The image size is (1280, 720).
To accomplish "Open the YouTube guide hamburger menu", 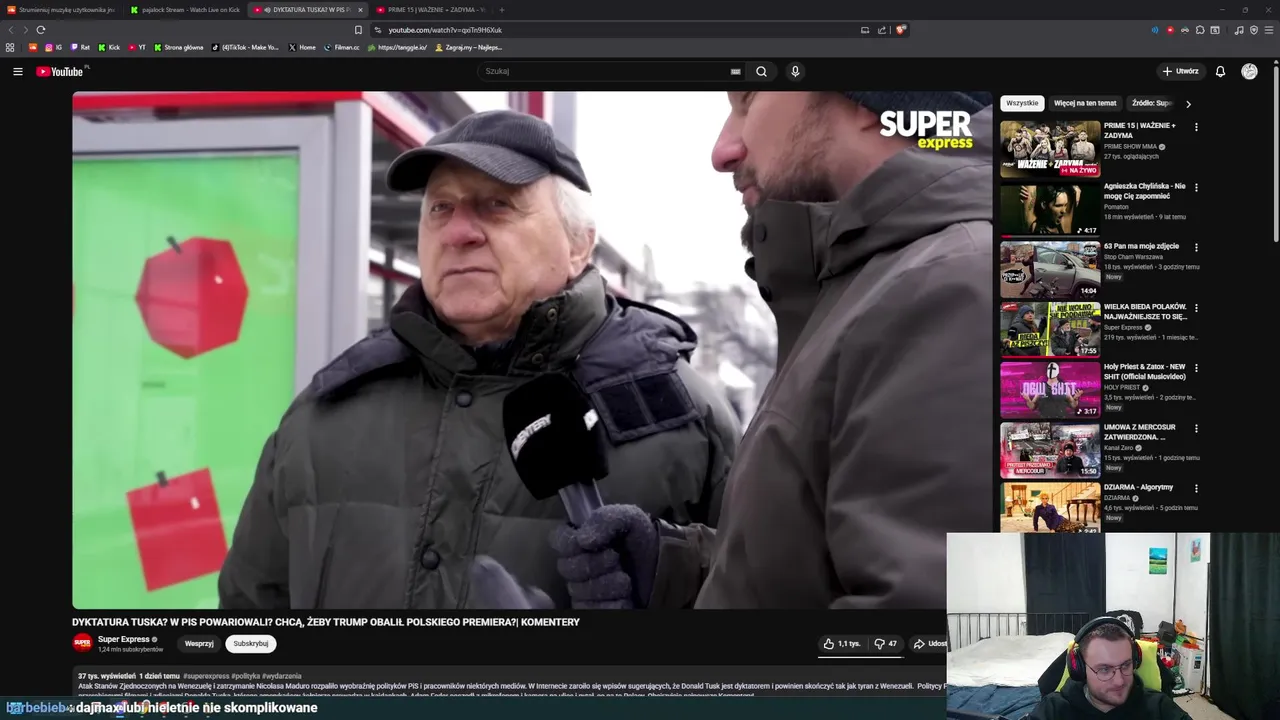I will [17, 71].
